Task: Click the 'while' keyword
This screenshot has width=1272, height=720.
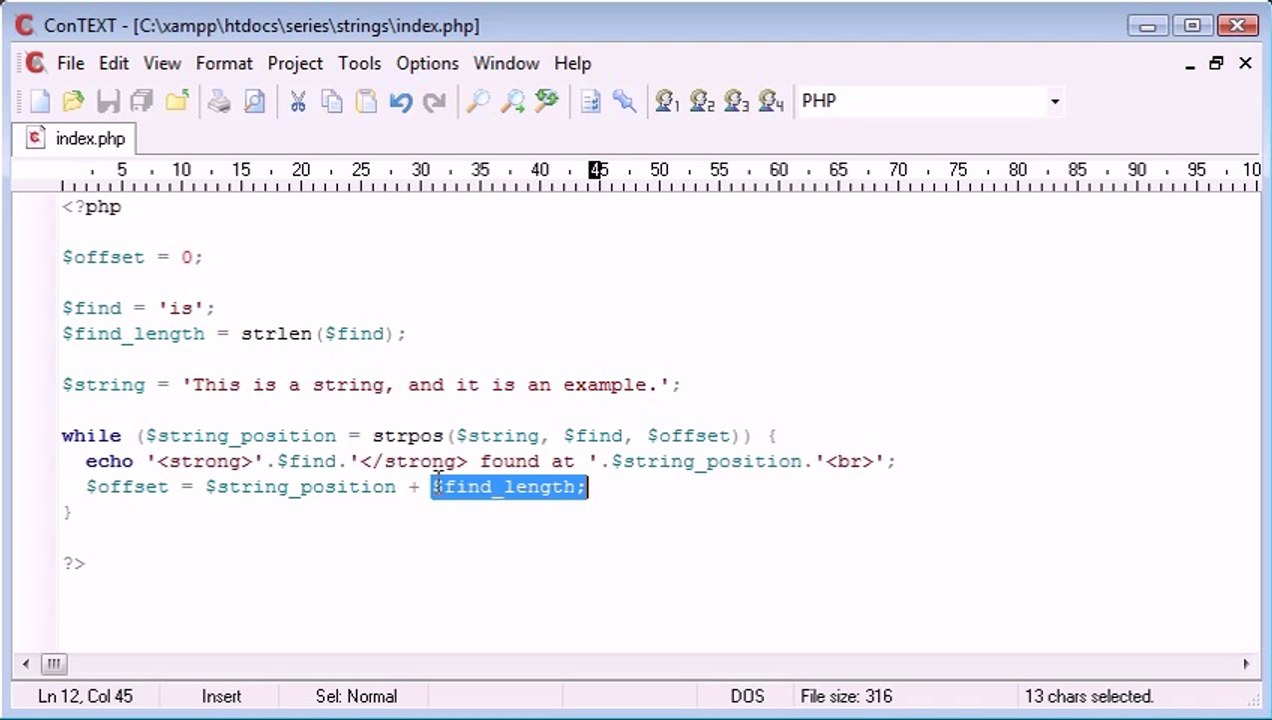Action: click(91, 436)
